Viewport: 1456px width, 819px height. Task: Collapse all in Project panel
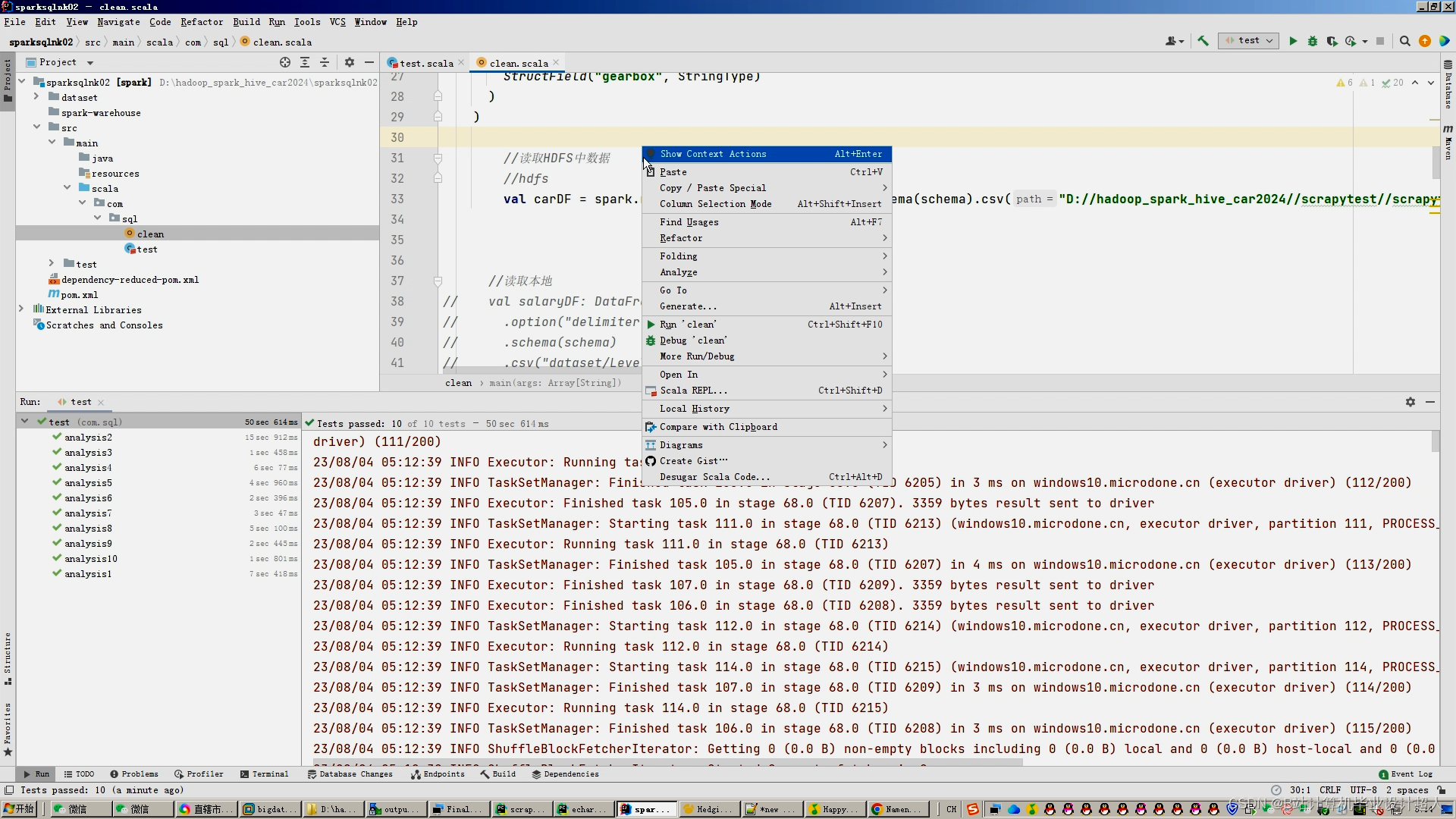[325, 62]
